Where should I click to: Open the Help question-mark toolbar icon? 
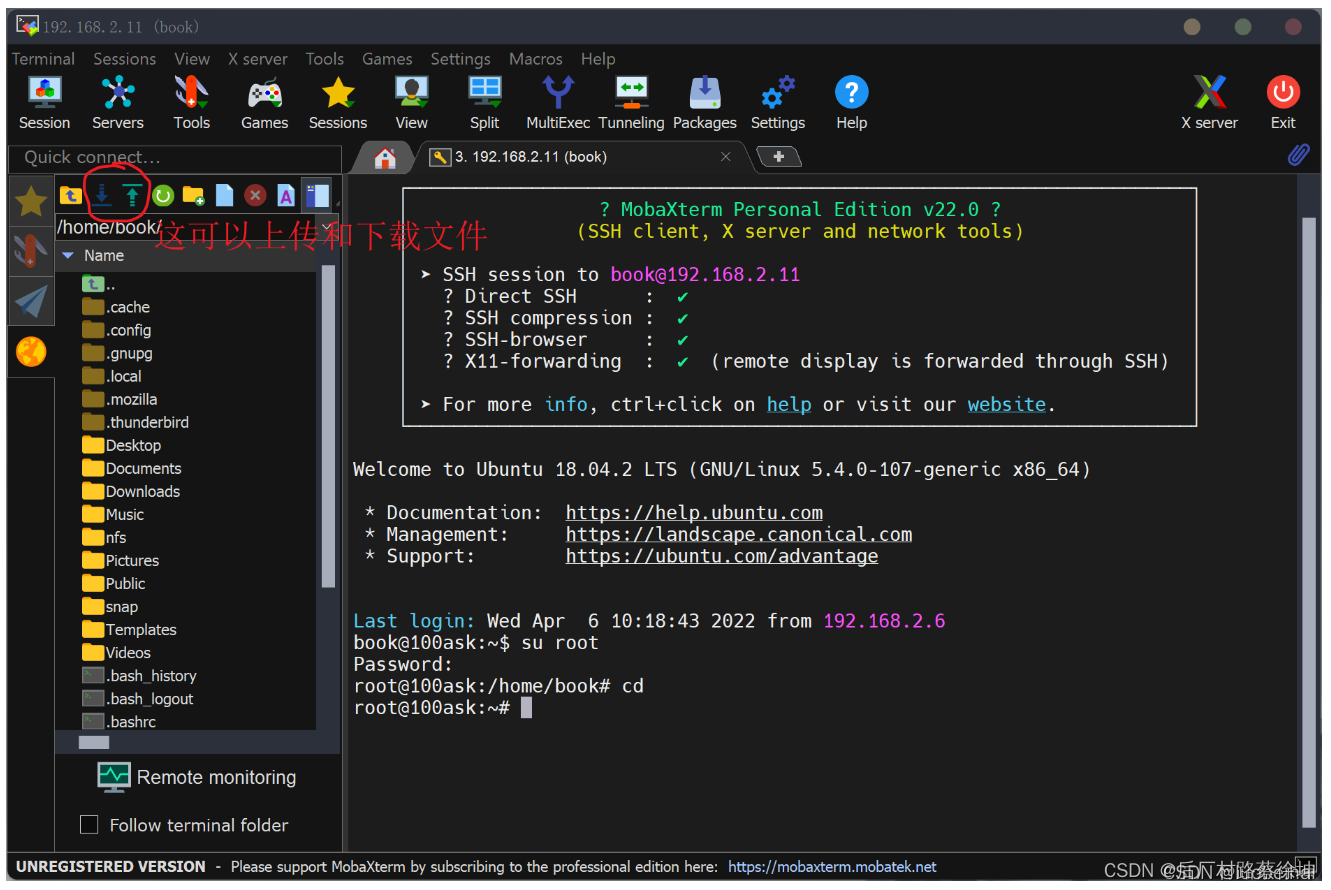[851, 103]
